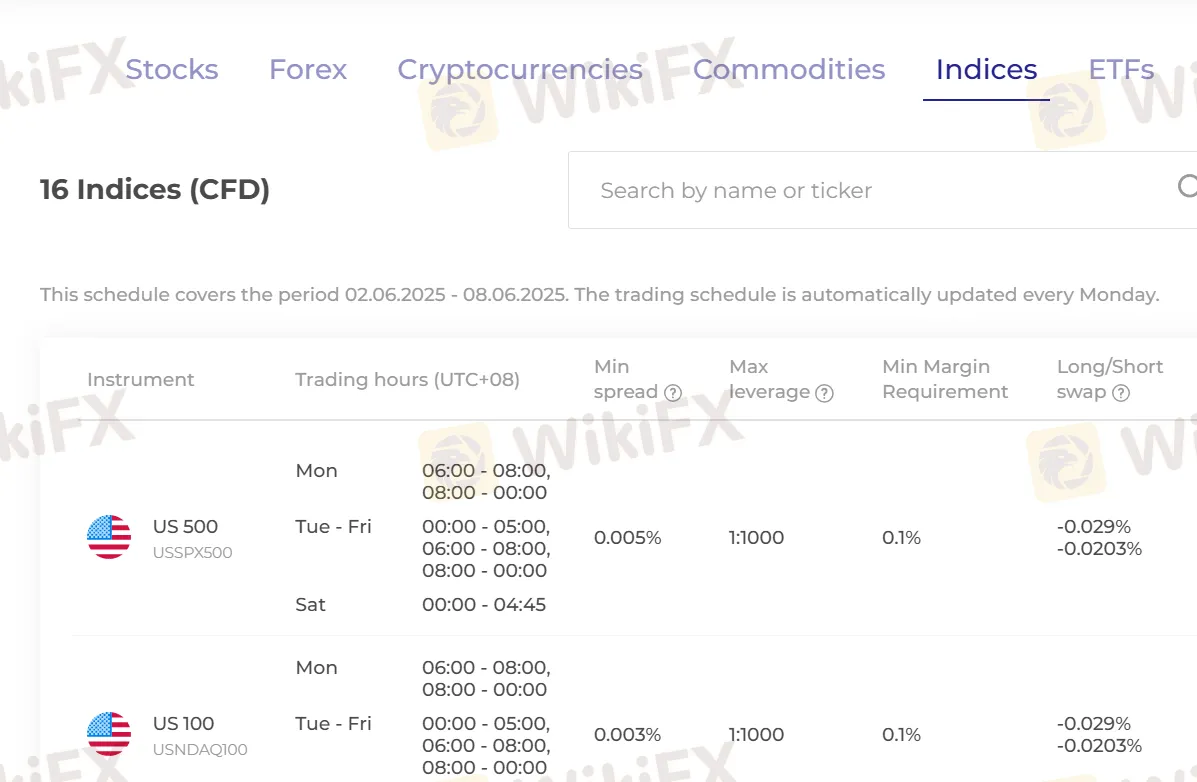Click Max leverage help question icon
Viewport: 1197px width, 782px height.
[x=824, y=393]
